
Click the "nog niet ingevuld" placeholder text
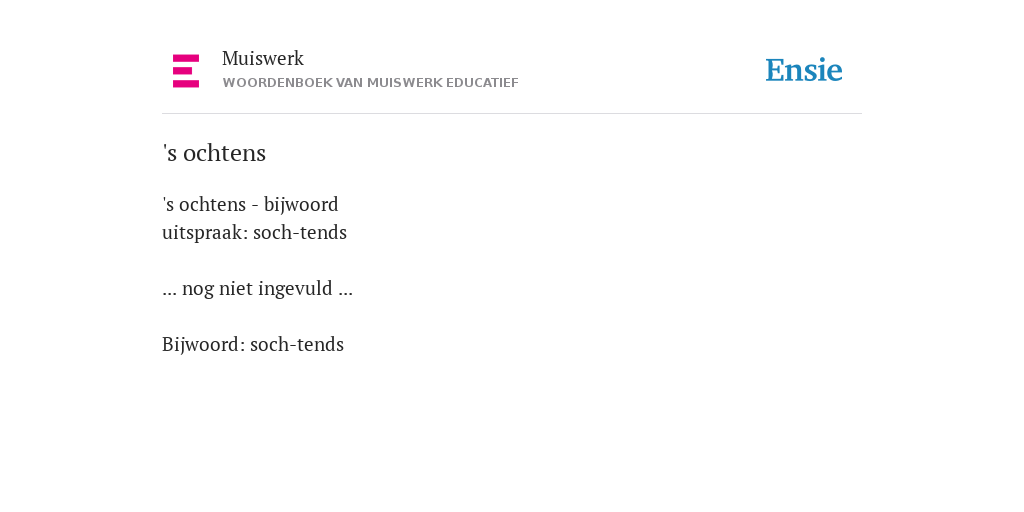coord(257,288)
